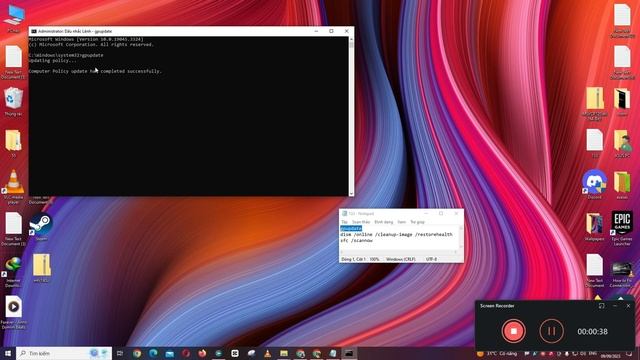Click the weather widget in system tray
Screen dimensions: 640x360
pos(497,353)
